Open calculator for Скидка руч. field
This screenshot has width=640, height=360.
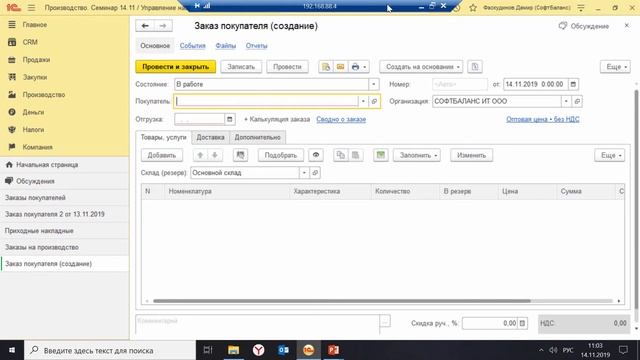(x=522, y=323)
